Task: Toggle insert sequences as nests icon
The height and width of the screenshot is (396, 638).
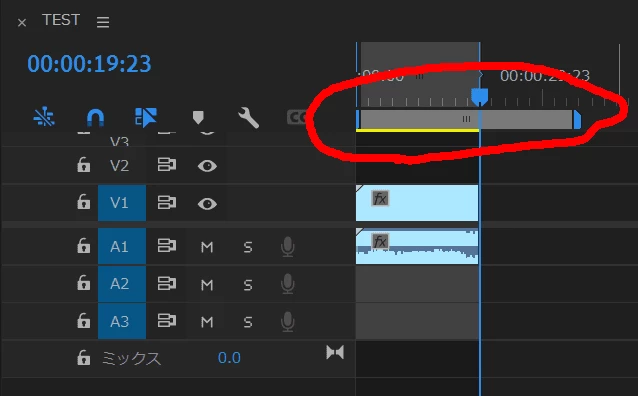Action: click(44, 117)
